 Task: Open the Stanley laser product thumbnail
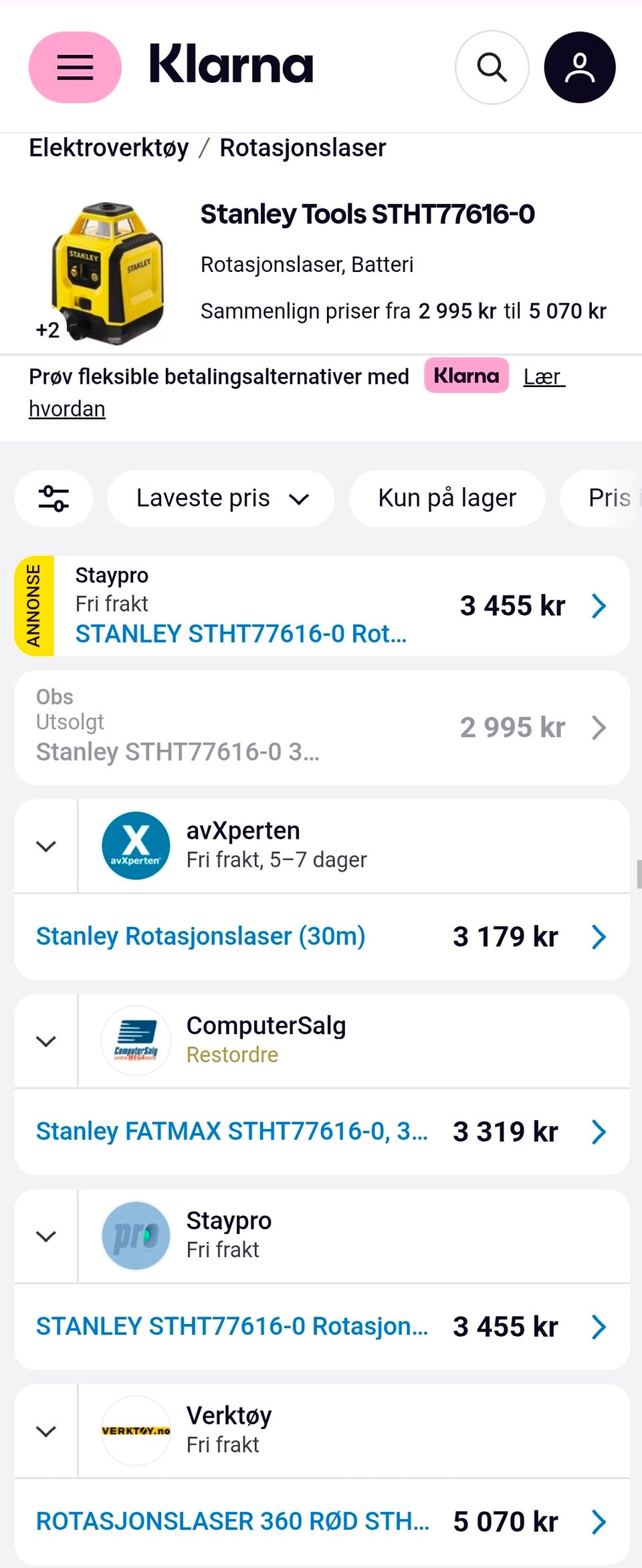click(107, 272)
